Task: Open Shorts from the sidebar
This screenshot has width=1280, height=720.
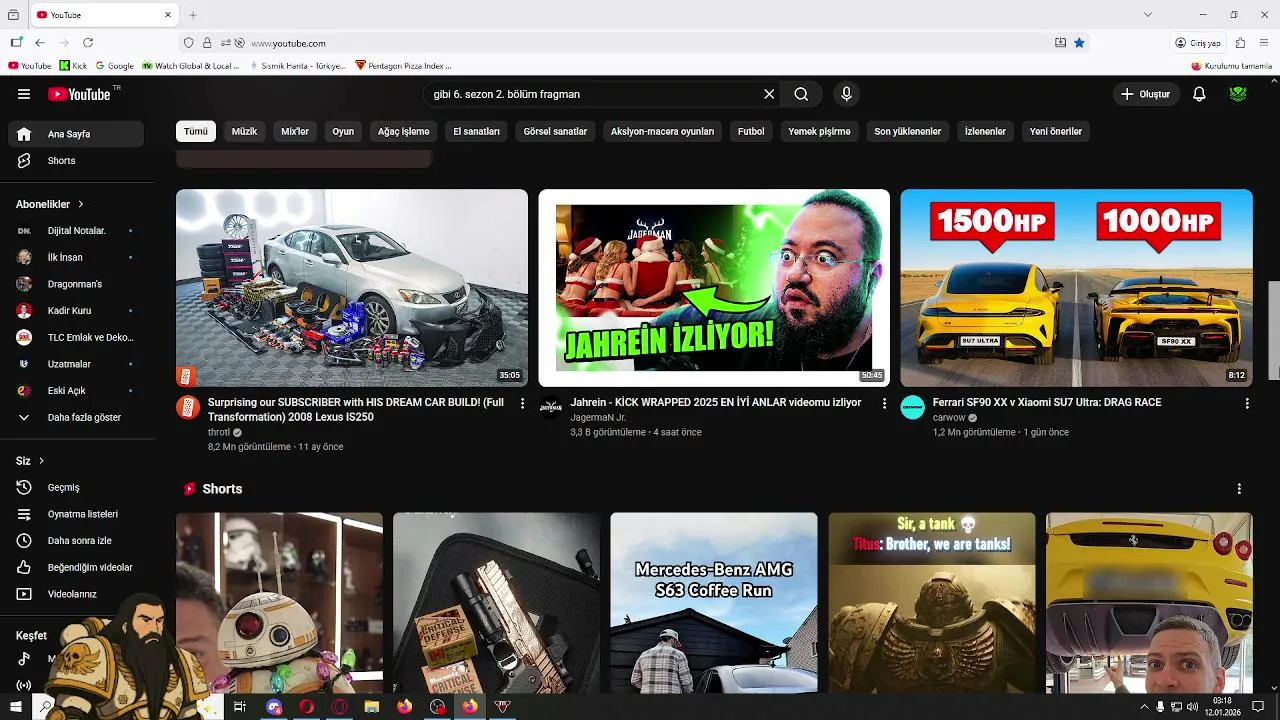Action: (76, 161)
